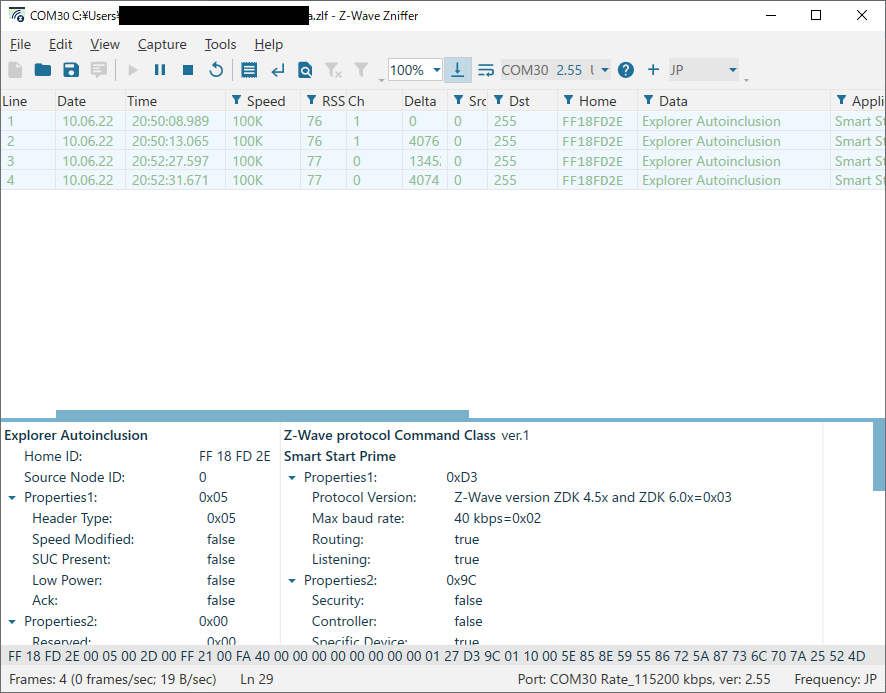Viewport: 886px width, 693px height.
Task: Click the return arrow toolbar icon
Action: 277,70
